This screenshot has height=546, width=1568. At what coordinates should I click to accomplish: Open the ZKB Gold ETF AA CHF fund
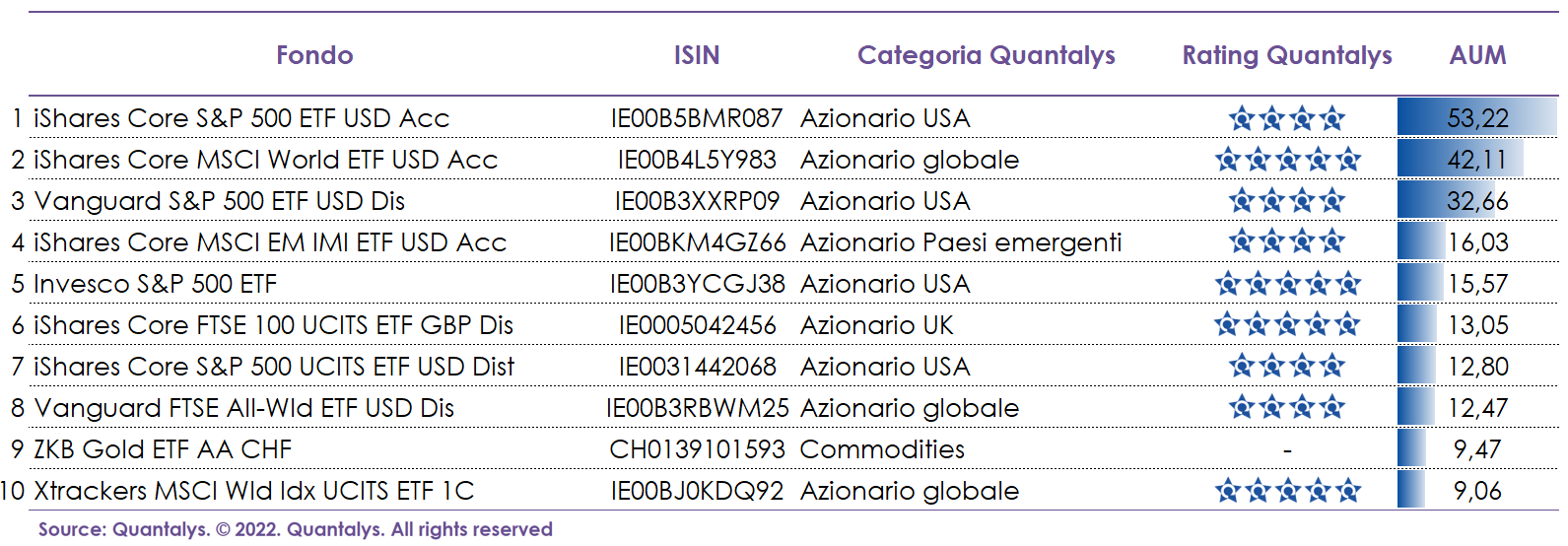163,449
